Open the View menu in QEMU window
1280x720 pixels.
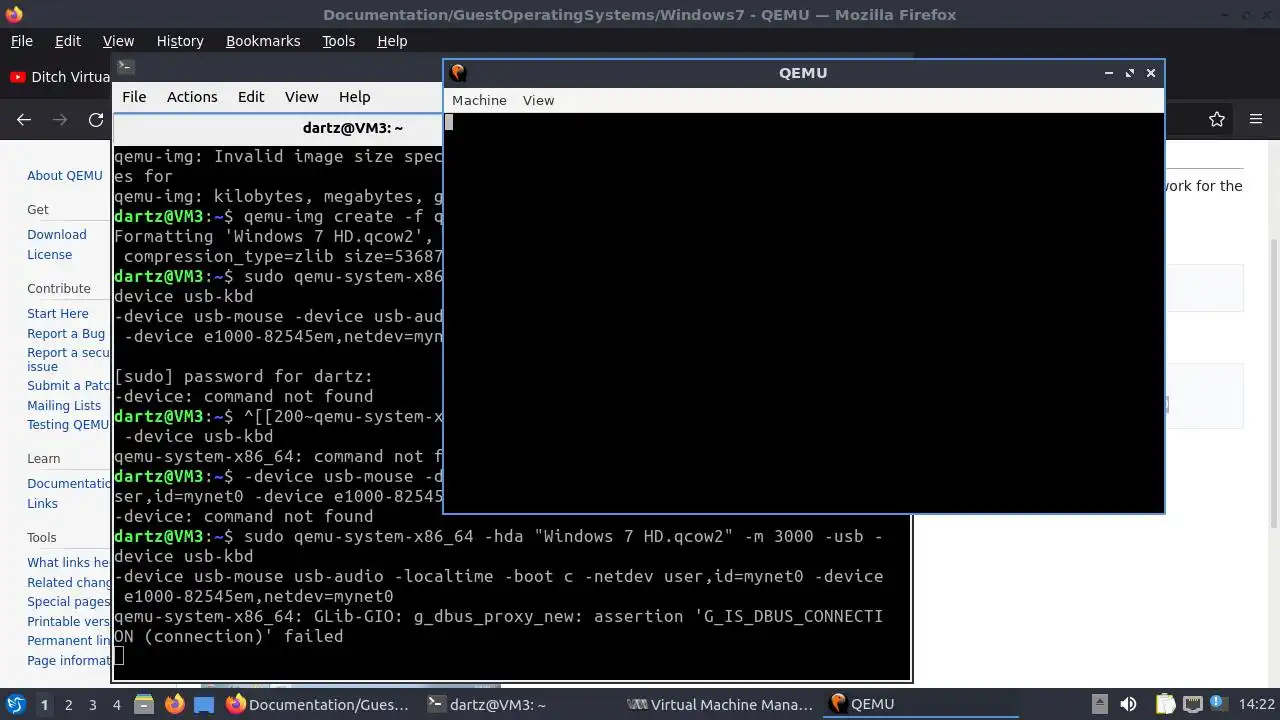point(538,100)
